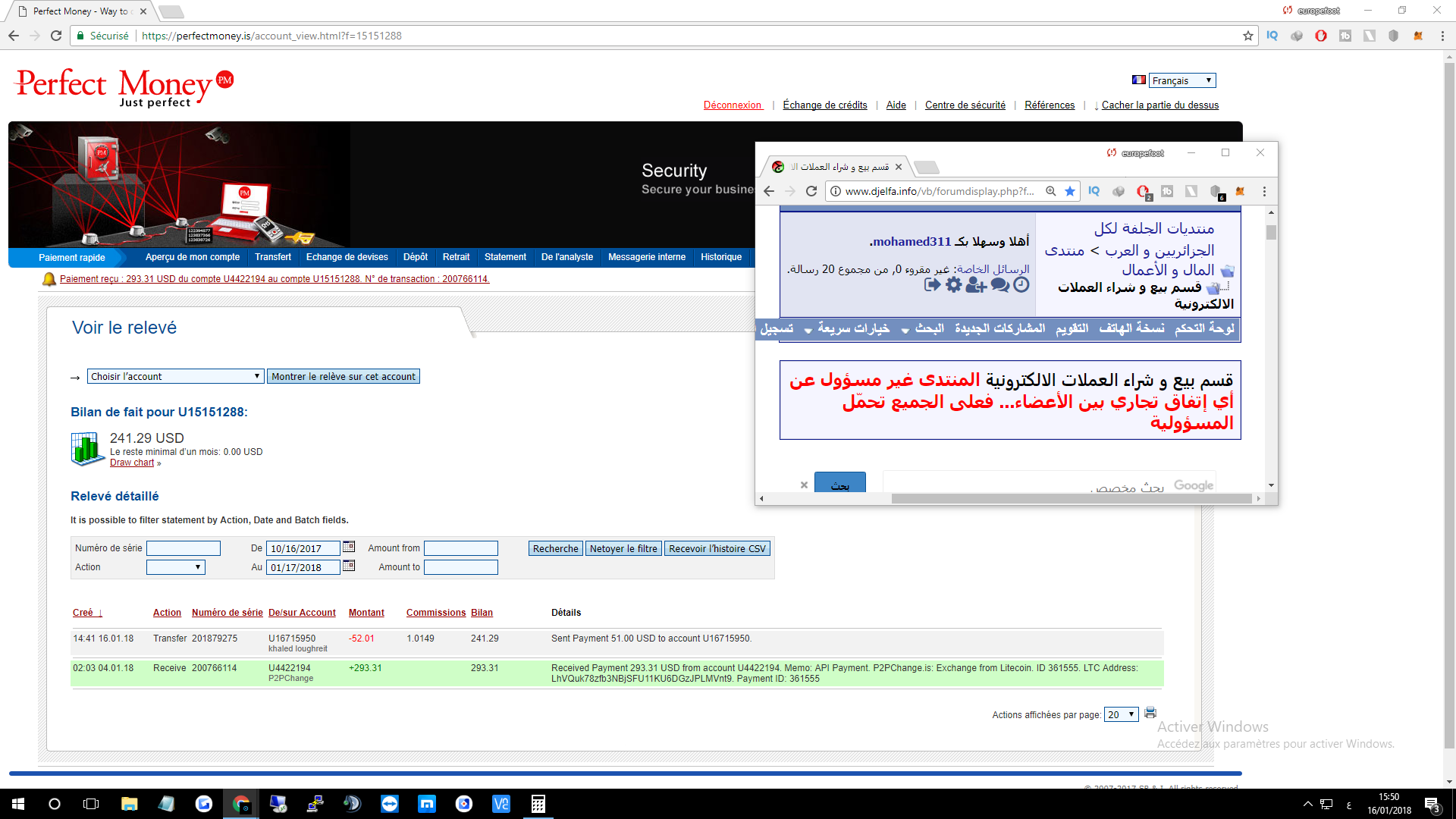Click the djelfa window vertical scrollbar thumb

(x=1271, y=231)
